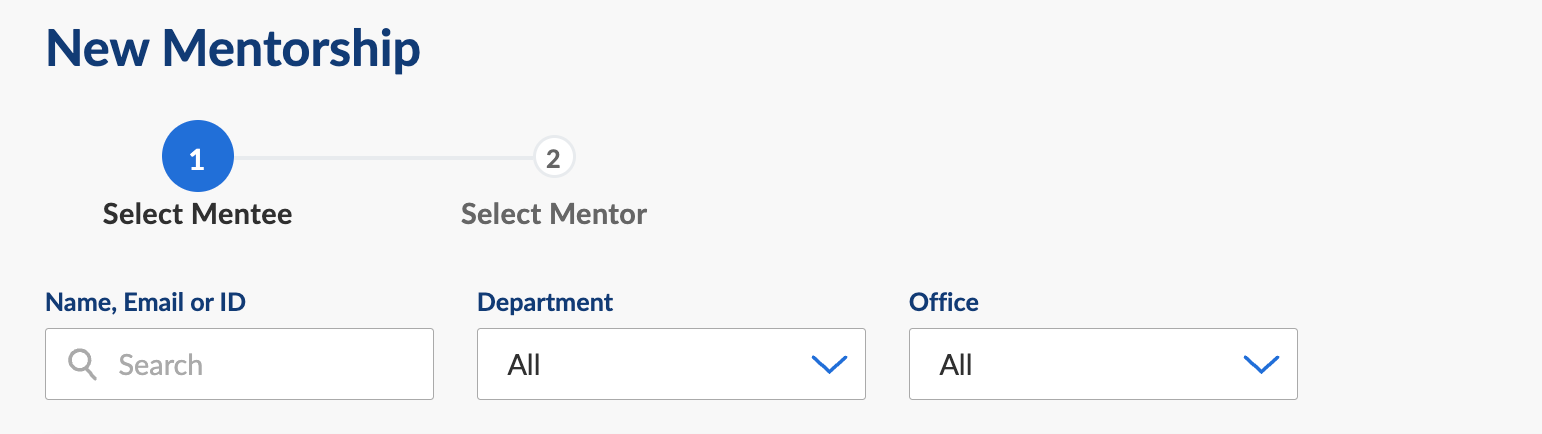Click the New Mentorship page heading
The width and height of the screenshot is (1542, 434).
pos(233,48)
